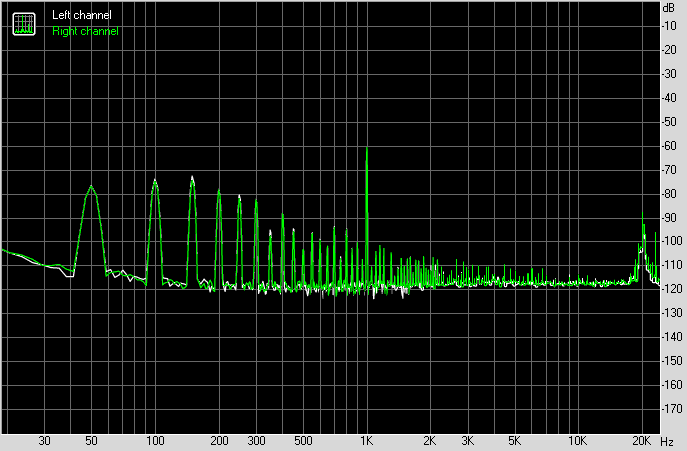Select the 'Left channel' legend label
This screenshot has height=451, width=687.
click(82, 15)
